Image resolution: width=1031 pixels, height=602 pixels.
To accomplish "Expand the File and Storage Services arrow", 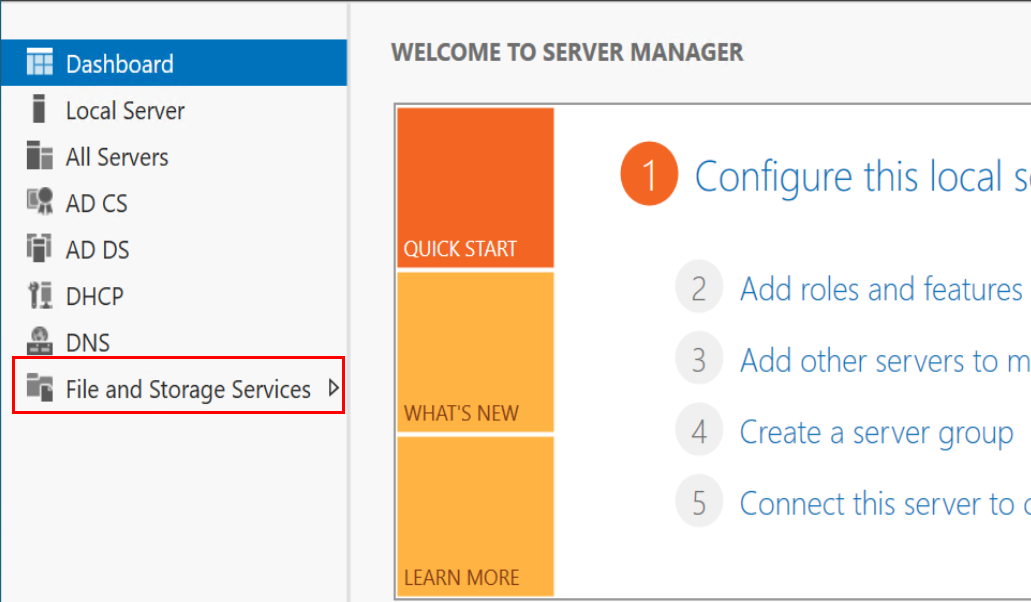I will [x=334, y=389].
